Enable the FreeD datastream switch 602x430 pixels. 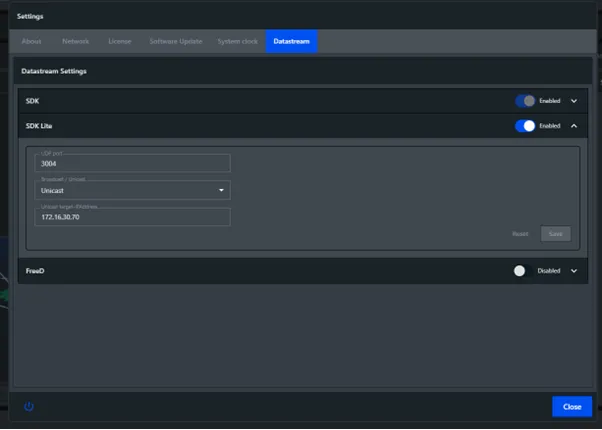click(x=523, y=271)
